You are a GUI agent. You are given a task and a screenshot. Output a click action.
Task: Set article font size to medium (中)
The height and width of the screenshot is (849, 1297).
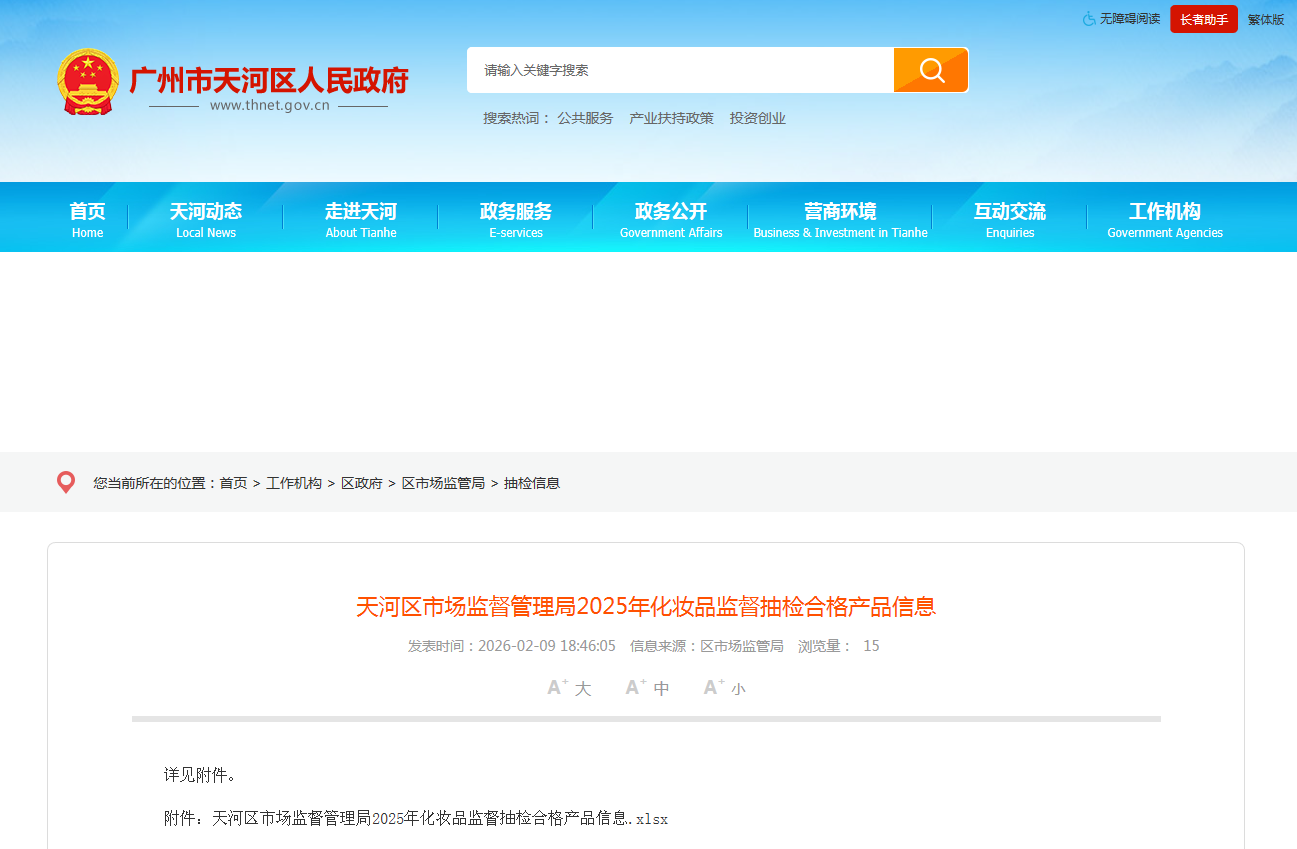tap(647, 688)
